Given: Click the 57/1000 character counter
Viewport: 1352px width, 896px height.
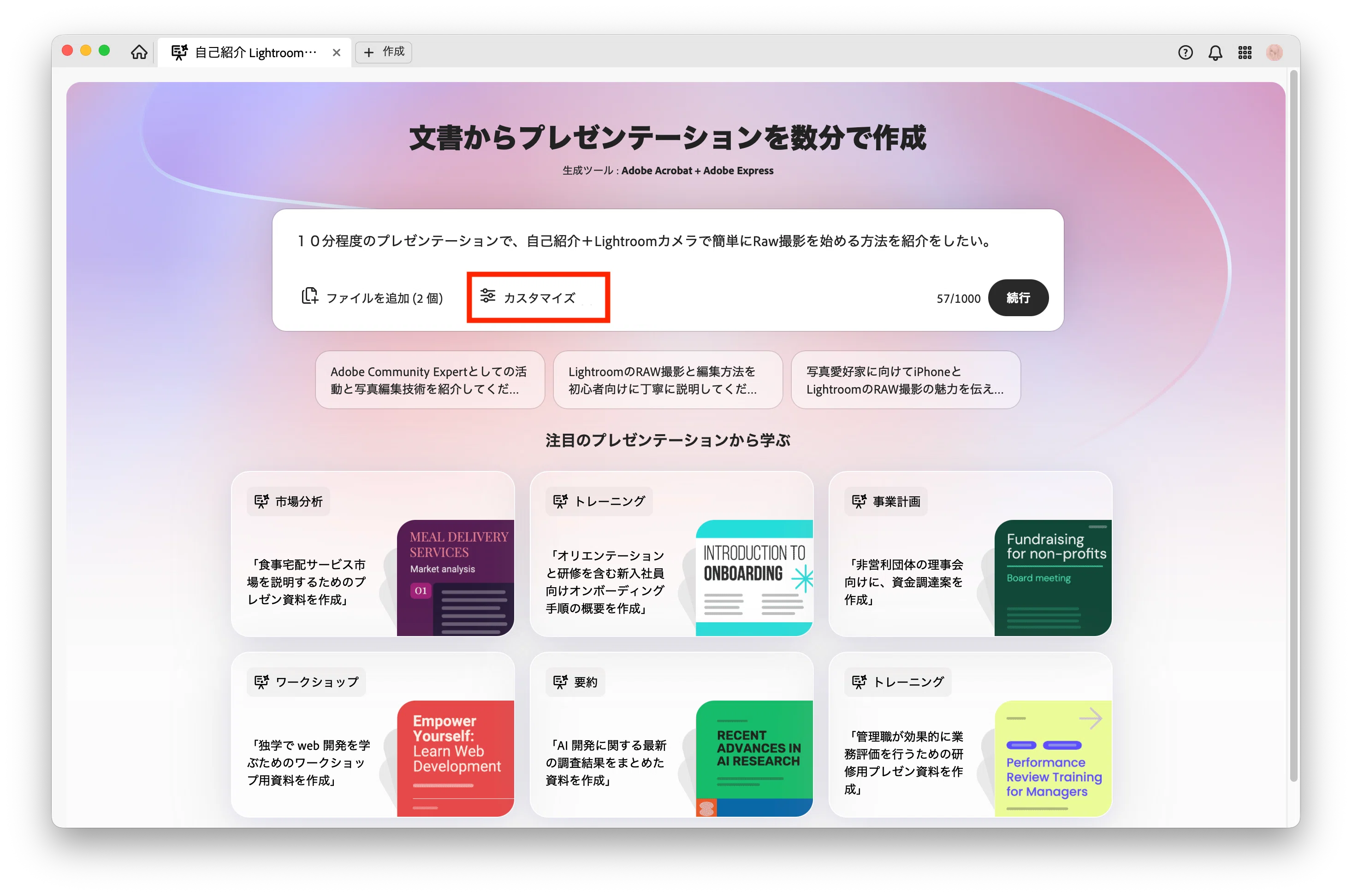Looking at the screenshot, I should (x=958, y=298).
